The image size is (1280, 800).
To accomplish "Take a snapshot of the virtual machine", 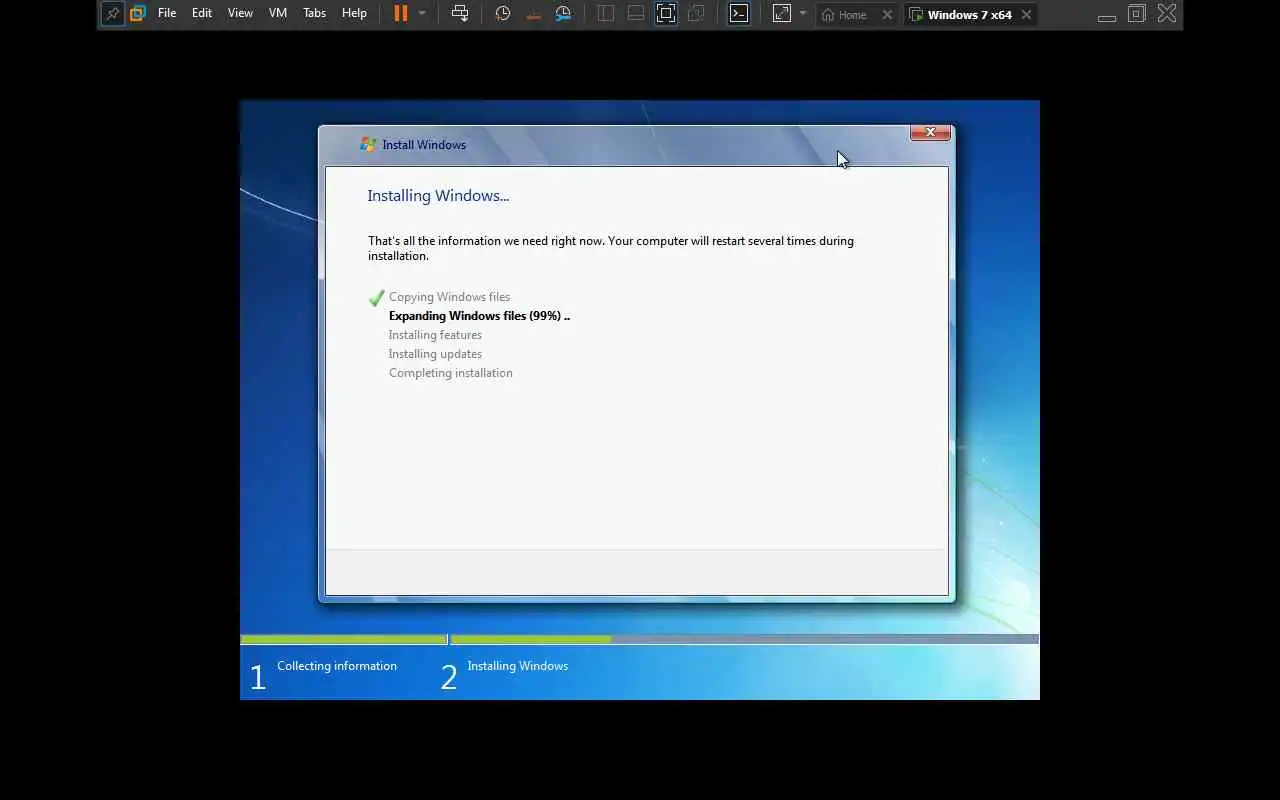I will tap(503, 14).
